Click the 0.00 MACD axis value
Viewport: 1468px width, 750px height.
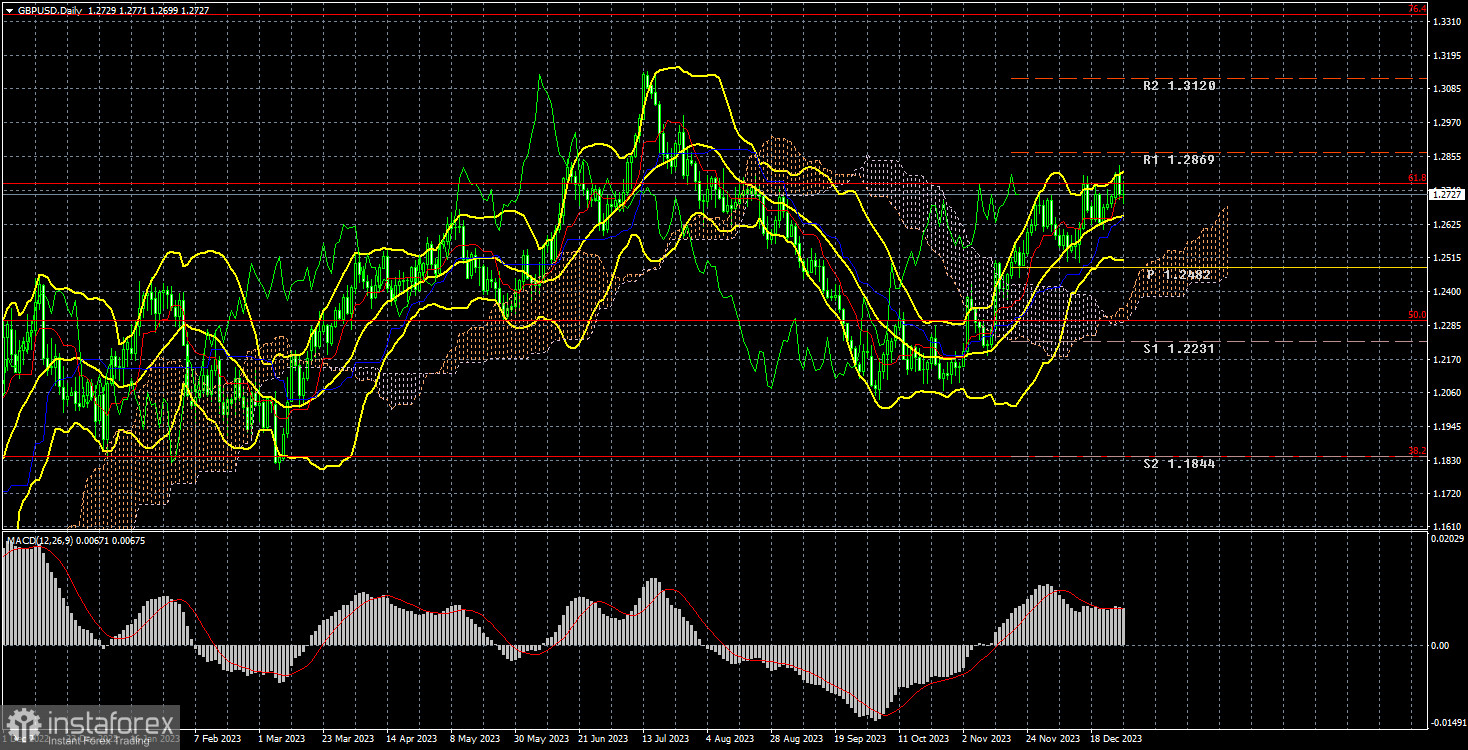tap(1440, 645)
